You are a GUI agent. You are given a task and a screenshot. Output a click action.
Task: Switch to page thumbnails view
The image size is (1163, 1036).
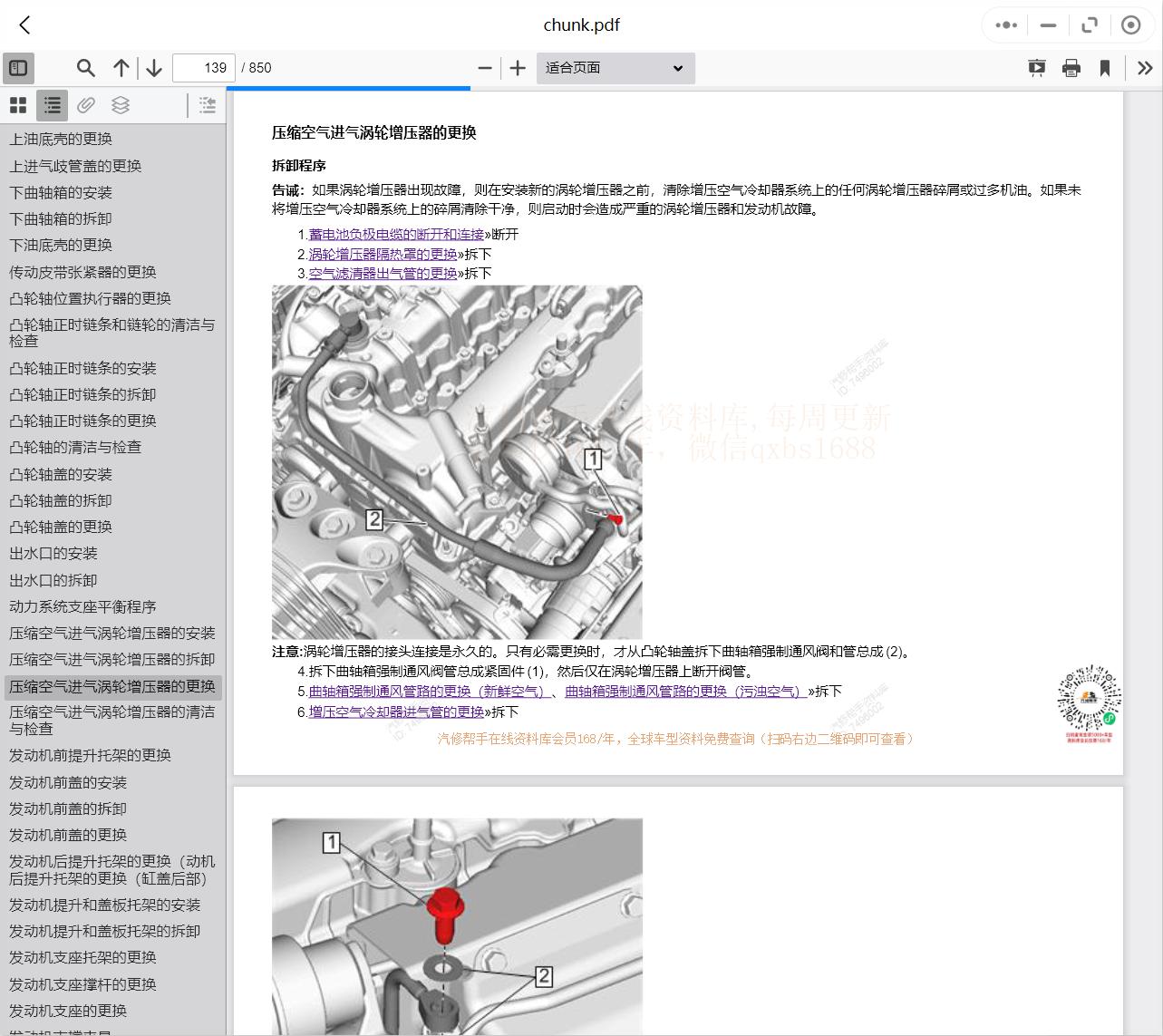click(x=18, y=105)
